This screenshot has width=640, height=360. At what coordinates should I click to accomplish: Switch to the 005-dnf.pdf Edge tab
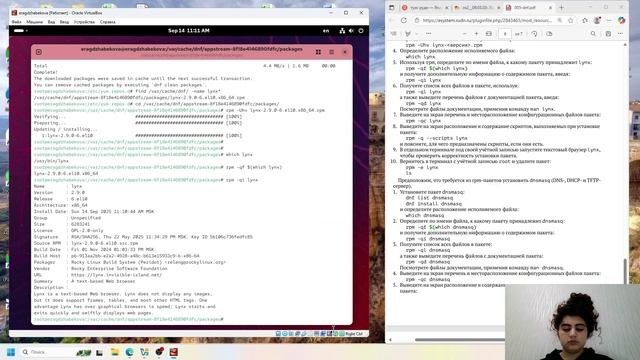tap(529, 8)
